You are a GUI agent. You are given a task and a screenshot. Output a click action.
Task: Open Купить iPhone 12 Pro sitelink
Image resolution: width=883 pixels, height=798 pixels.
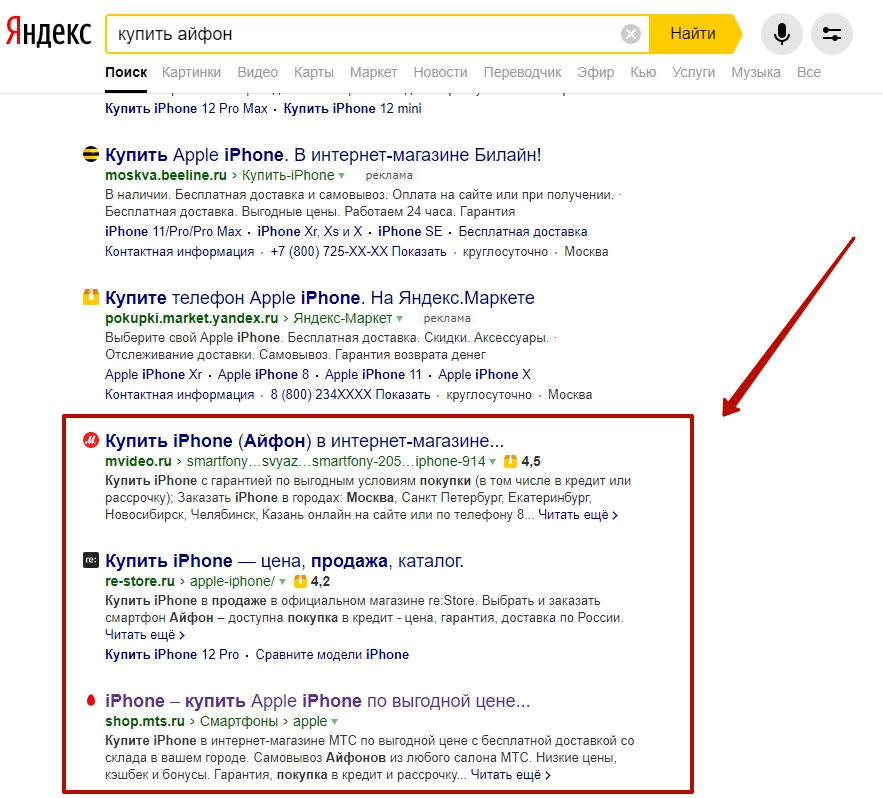click(x=172, y=654)
